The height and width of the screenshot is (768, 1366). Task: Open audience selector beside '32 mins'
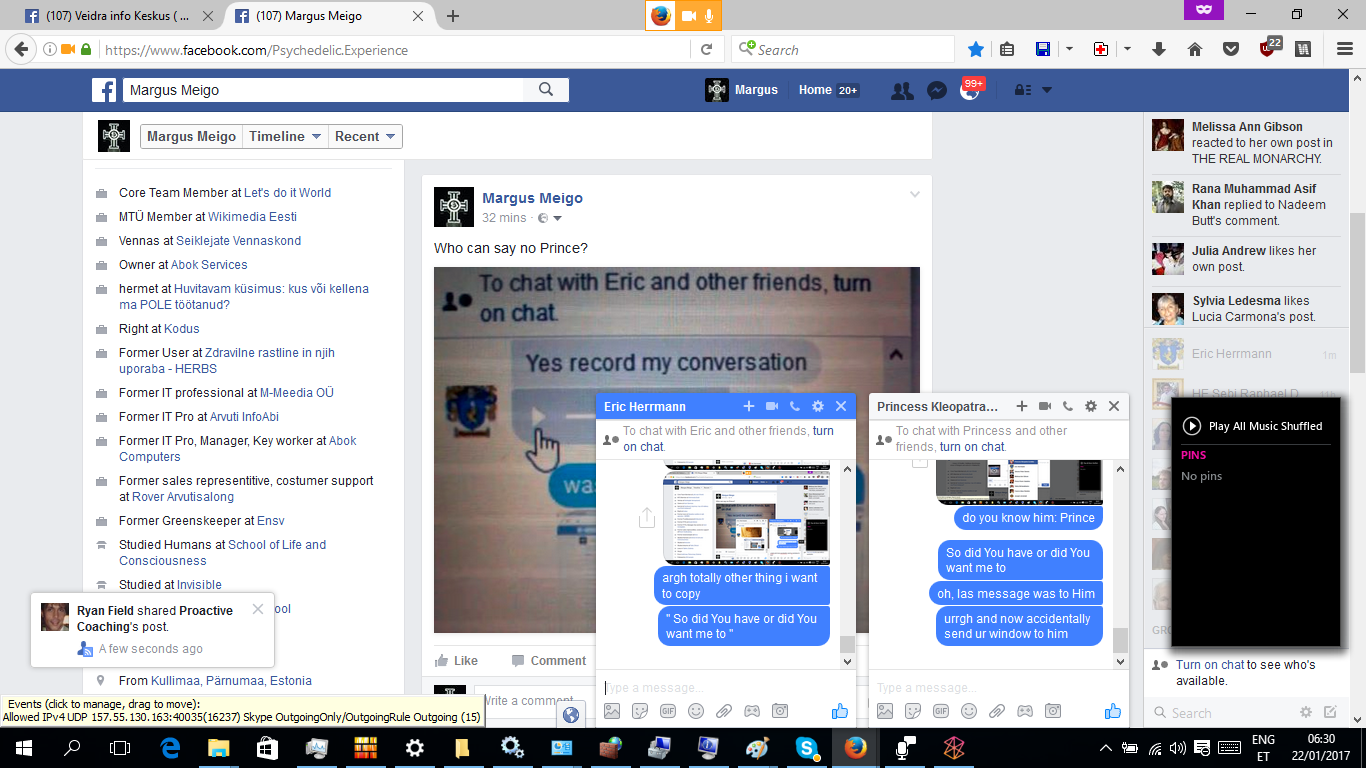[550, 218]
